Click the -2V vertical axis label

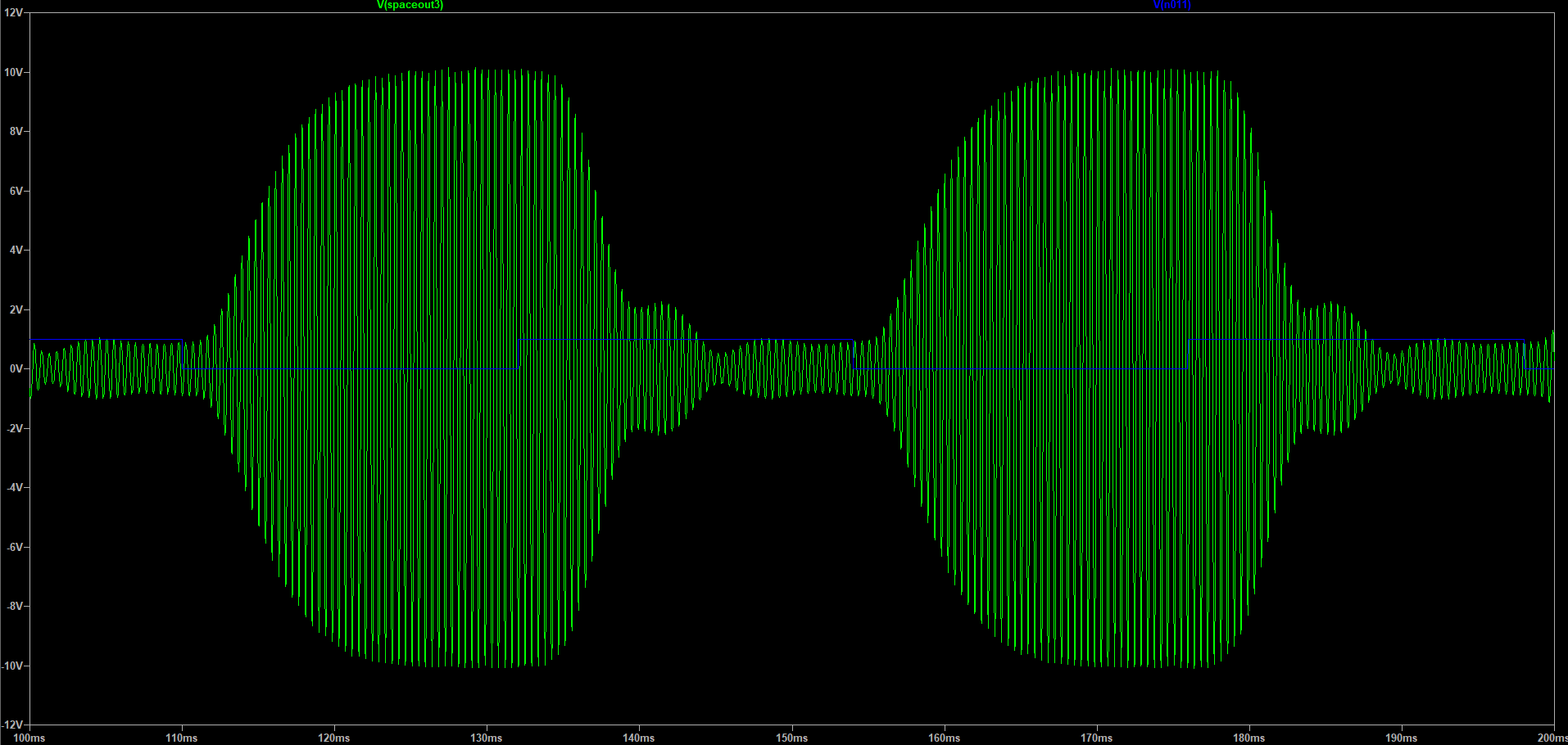(14, 428)
